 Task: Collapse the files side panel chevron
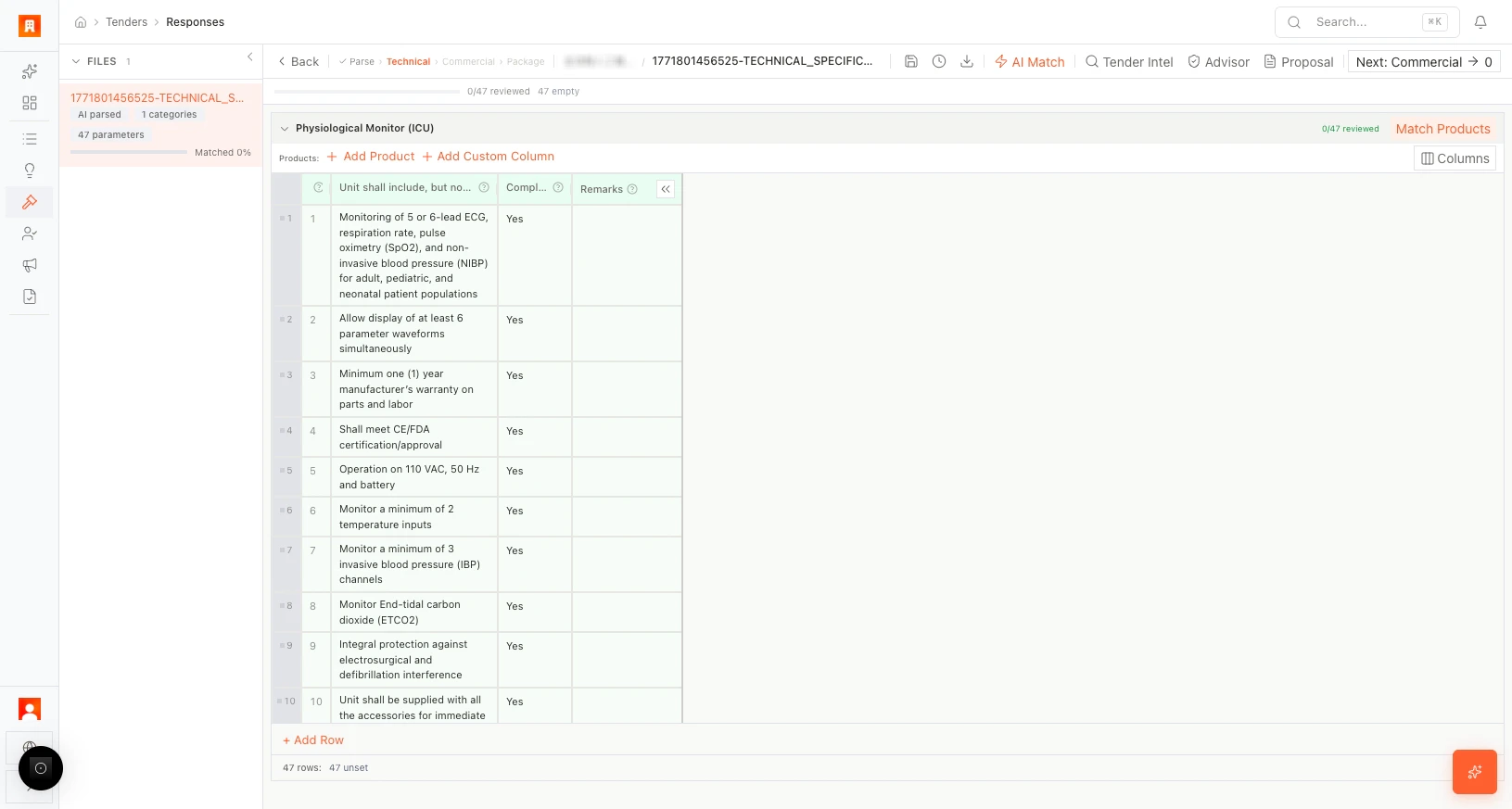coord(250,57)
